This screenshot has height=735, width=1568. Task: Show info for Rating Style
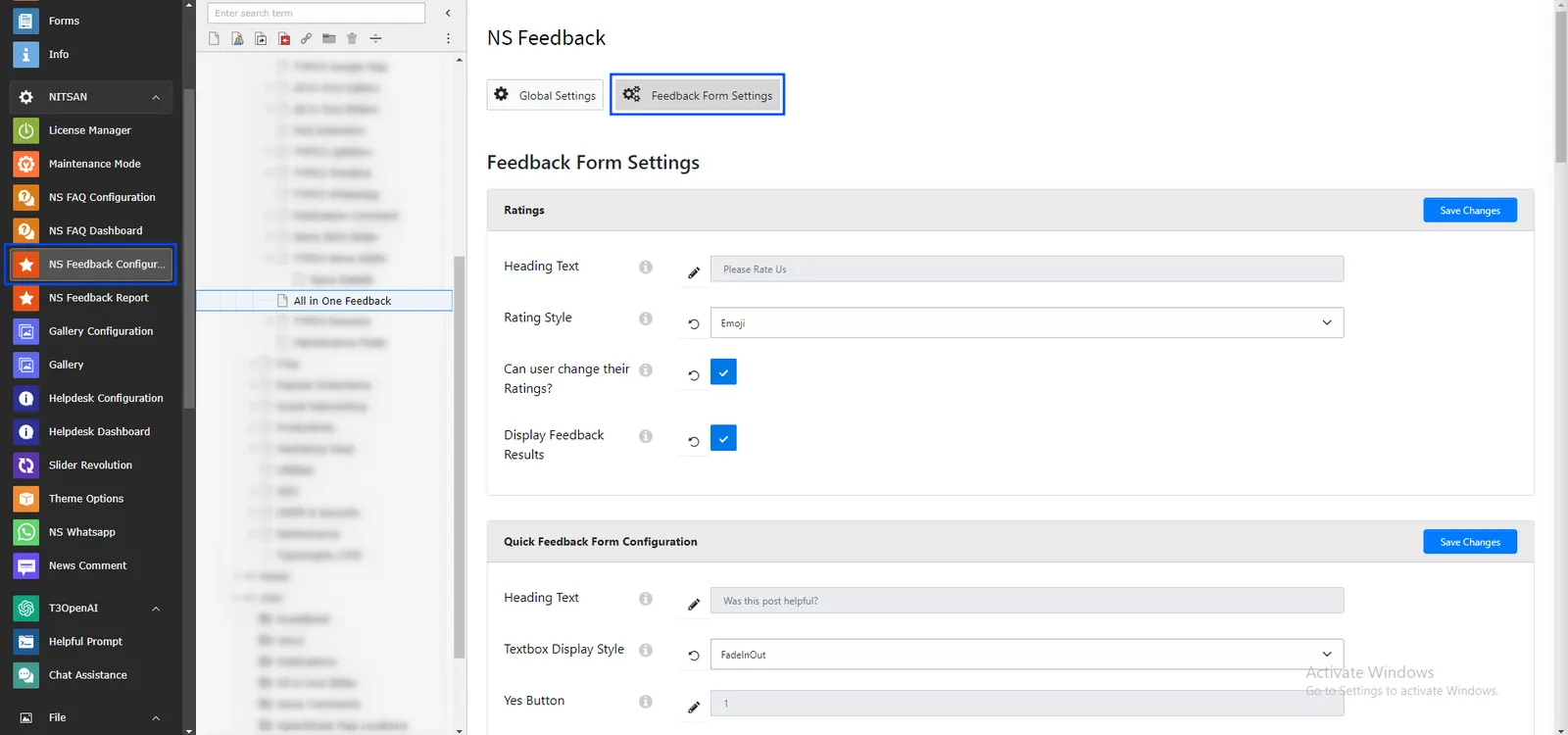click(x=646, y=318)
